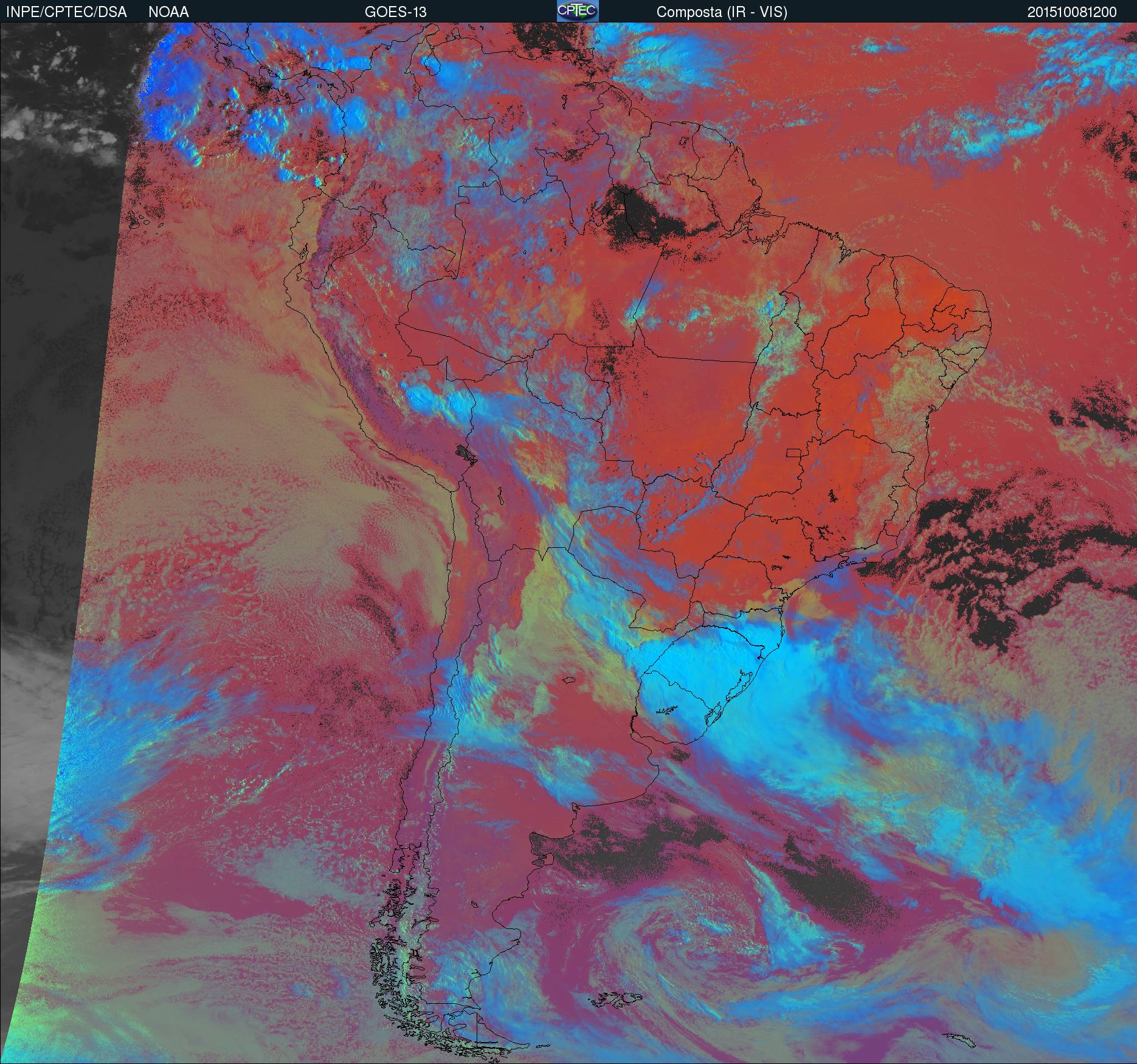Click the Composta (IR - VIS) title
The image size is (1137, 1064).
pyautogui.click(x=722, y=12)
